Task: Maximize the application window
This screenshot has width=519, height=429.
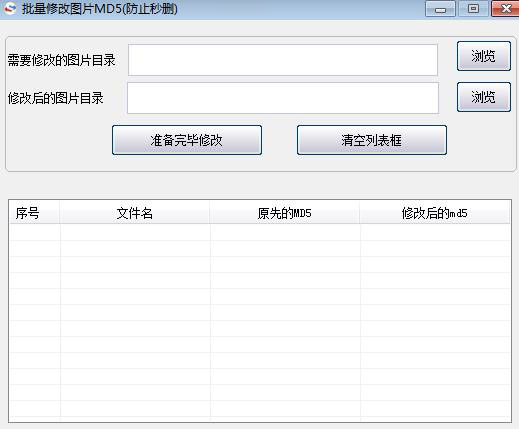Action: 473,9
